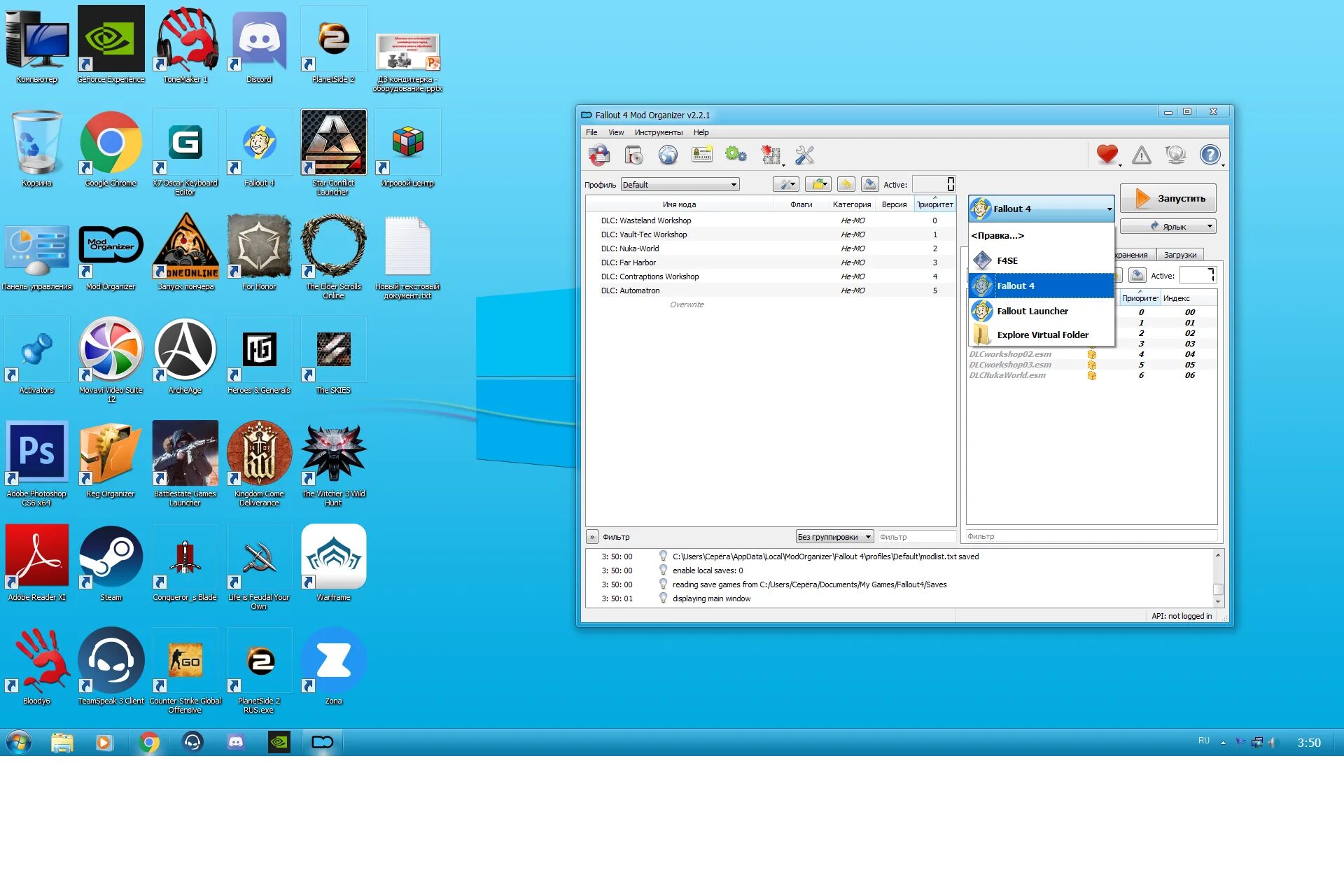Select DLC: Automatron mod row

click(x=771, y=290)
